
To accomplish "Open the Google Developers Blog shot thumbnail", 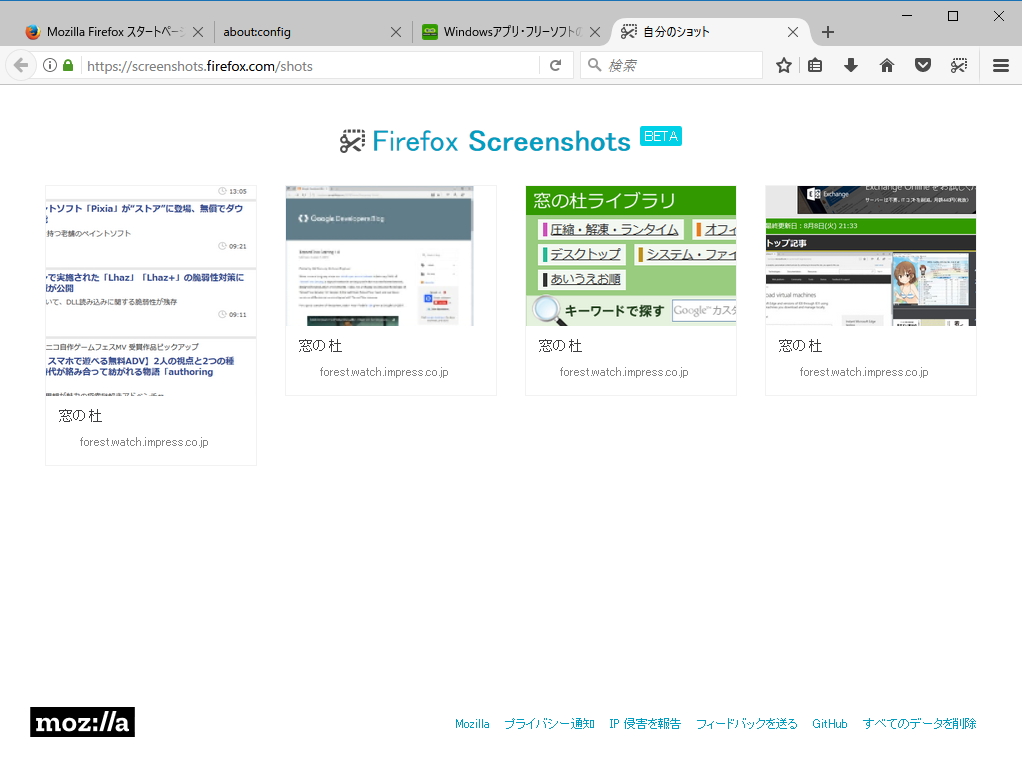I will pos(390,255).
